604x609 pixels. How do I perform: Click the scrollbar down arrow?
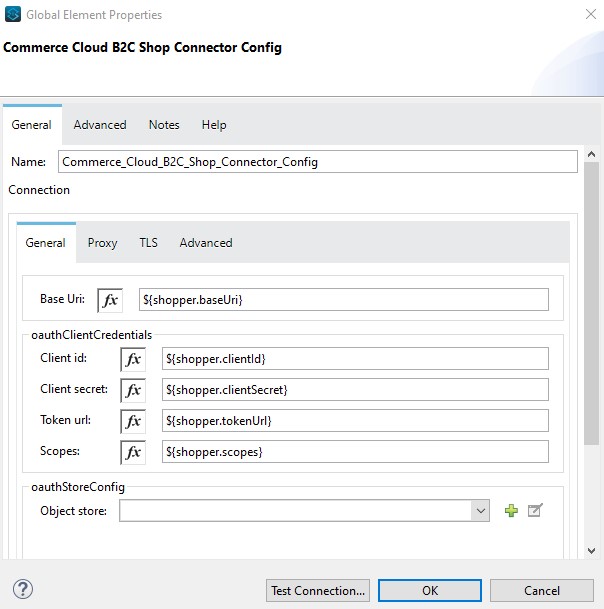(x=592, y=550)
